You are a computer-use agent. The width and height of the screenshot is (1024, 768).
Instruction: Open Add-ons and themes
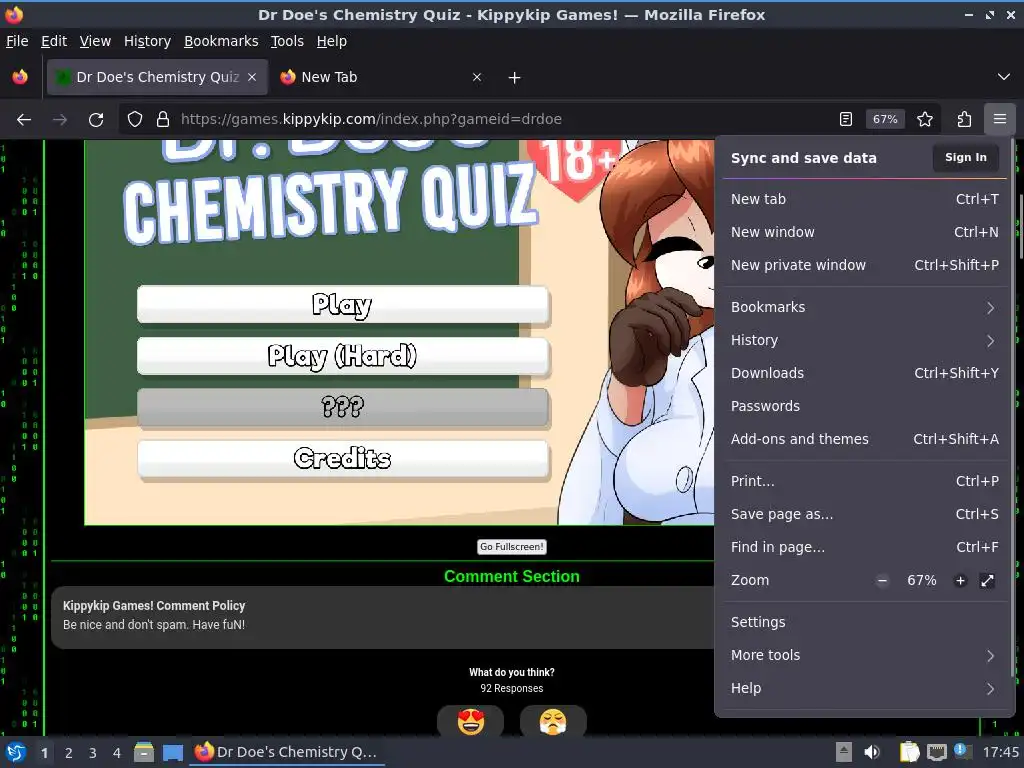pos(863,440)
